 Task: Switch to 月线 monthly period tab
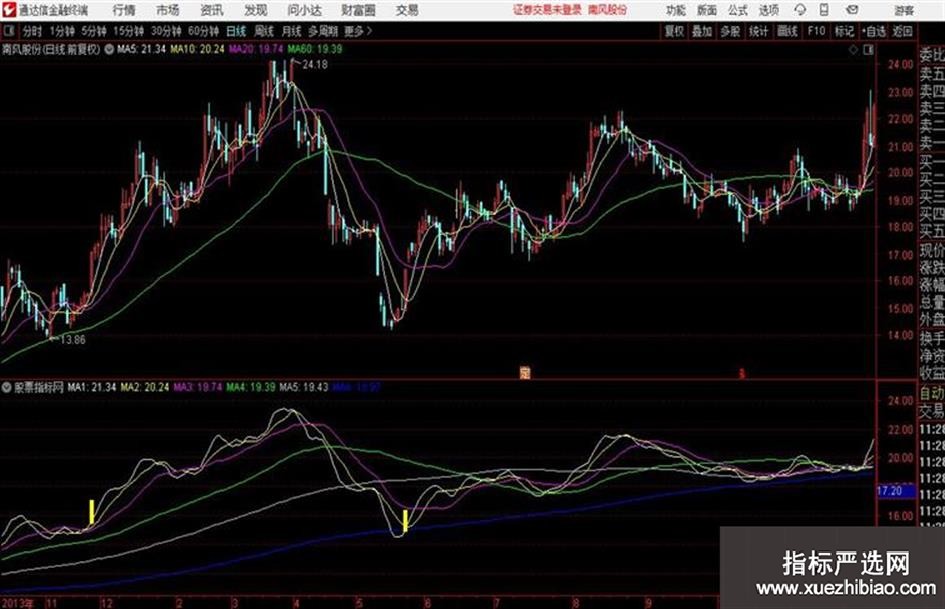[292, 31]
